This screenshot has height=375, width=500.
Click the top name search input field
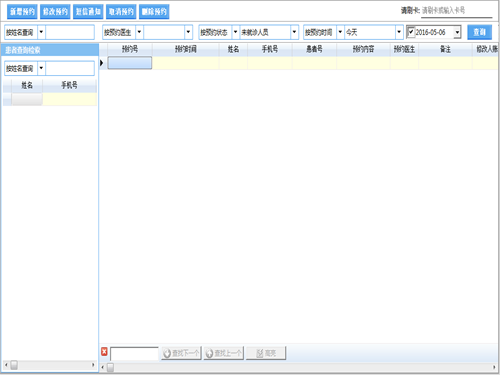(x=70, y=32)
